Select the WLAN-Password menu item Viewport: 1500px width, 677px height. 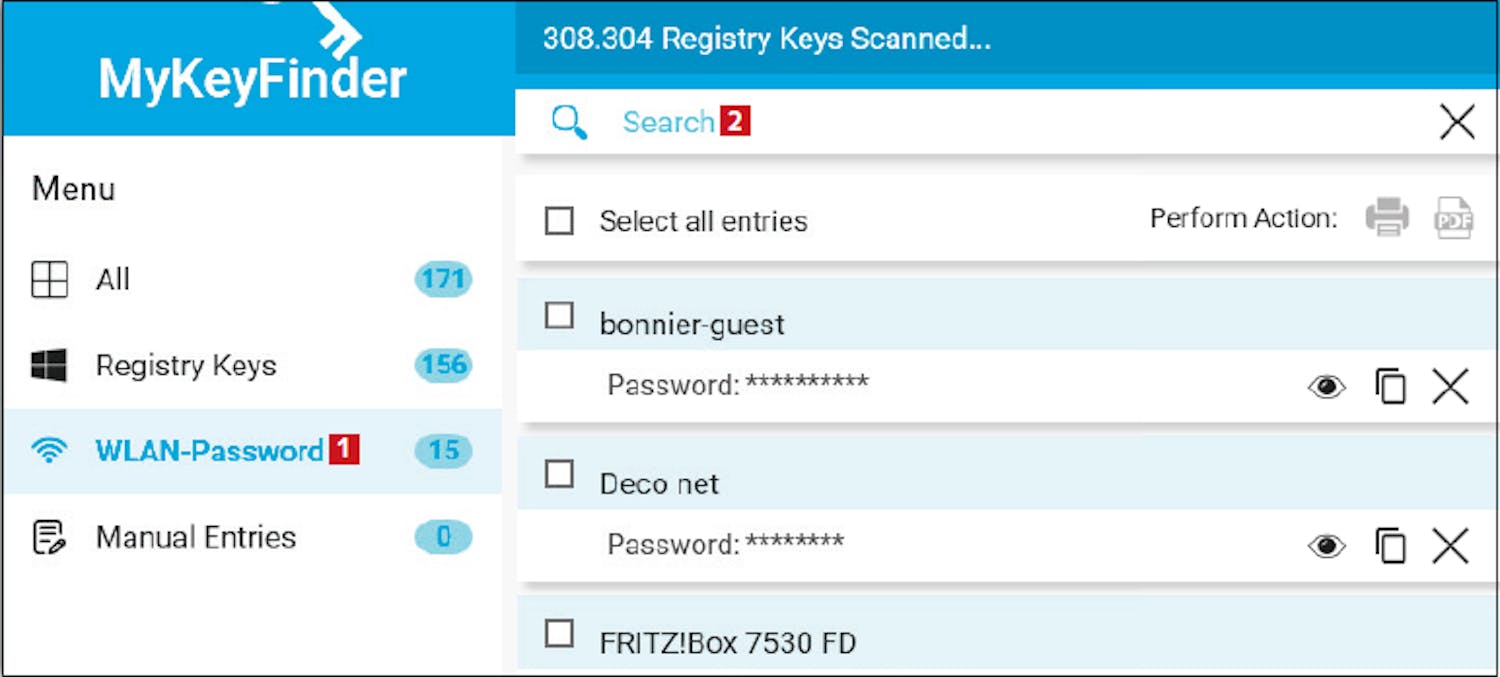coord(208,451)
